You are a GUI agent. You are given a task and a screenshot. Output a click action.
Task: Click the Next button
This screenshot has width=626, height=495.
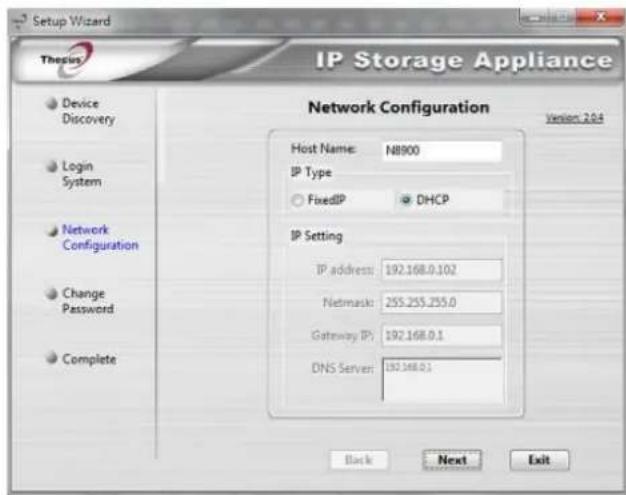[452, 460]
